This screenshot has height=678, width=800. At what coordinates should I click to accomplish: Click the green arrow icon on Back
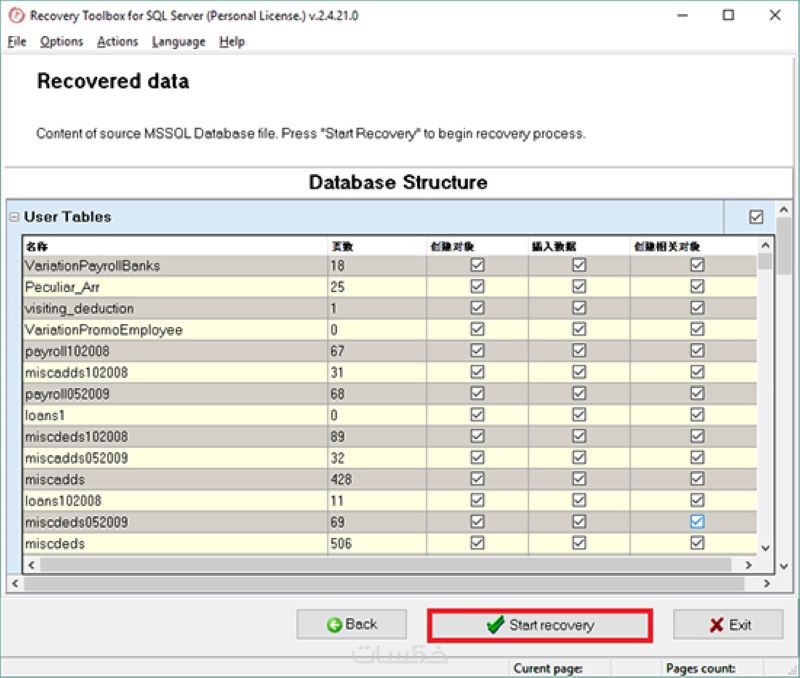[334, 625]
